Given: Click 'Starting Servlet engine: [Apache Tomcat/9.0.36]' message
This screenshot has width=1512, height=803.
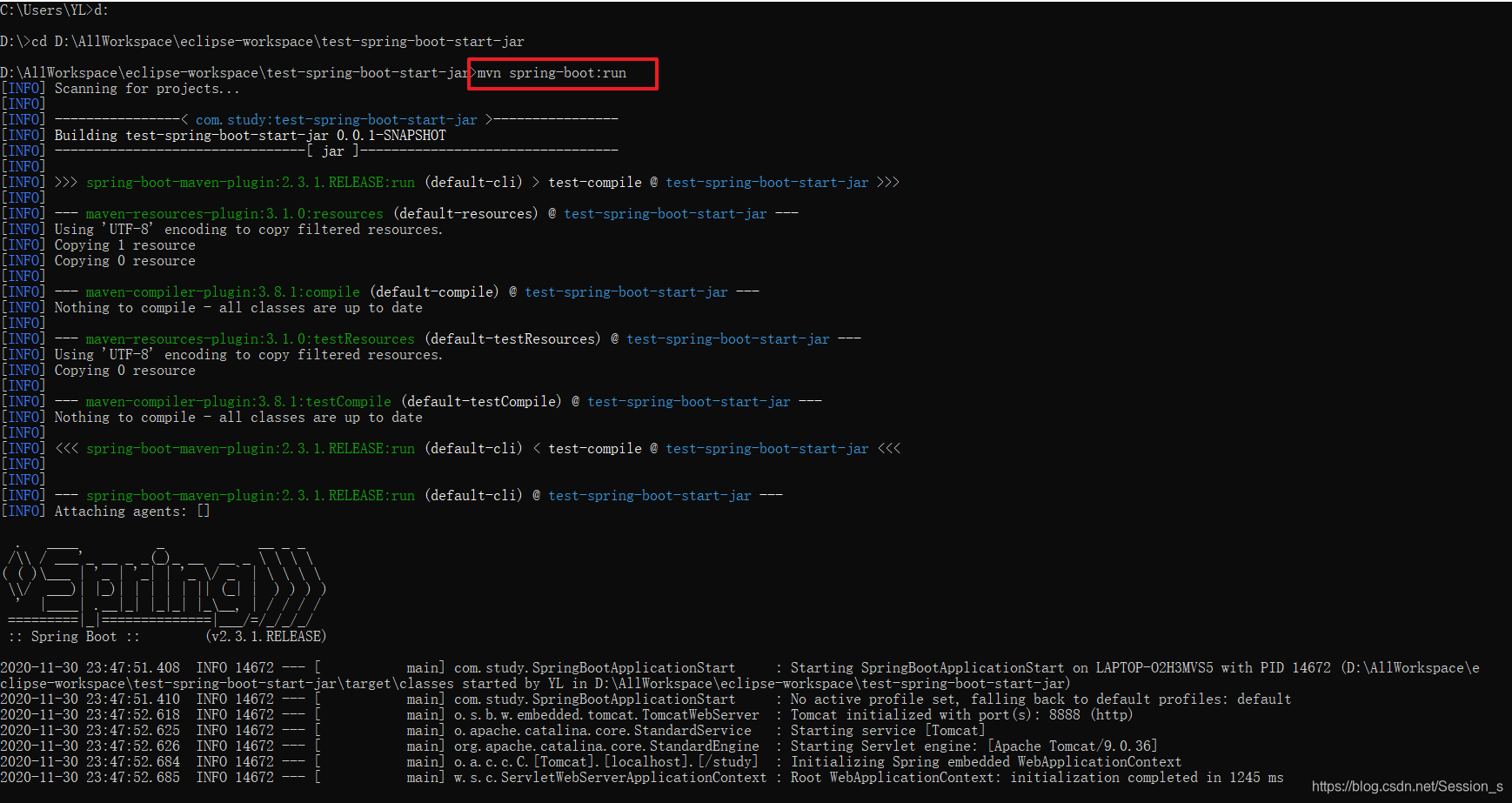Looking at the screenshot, I should pos(973,746).
